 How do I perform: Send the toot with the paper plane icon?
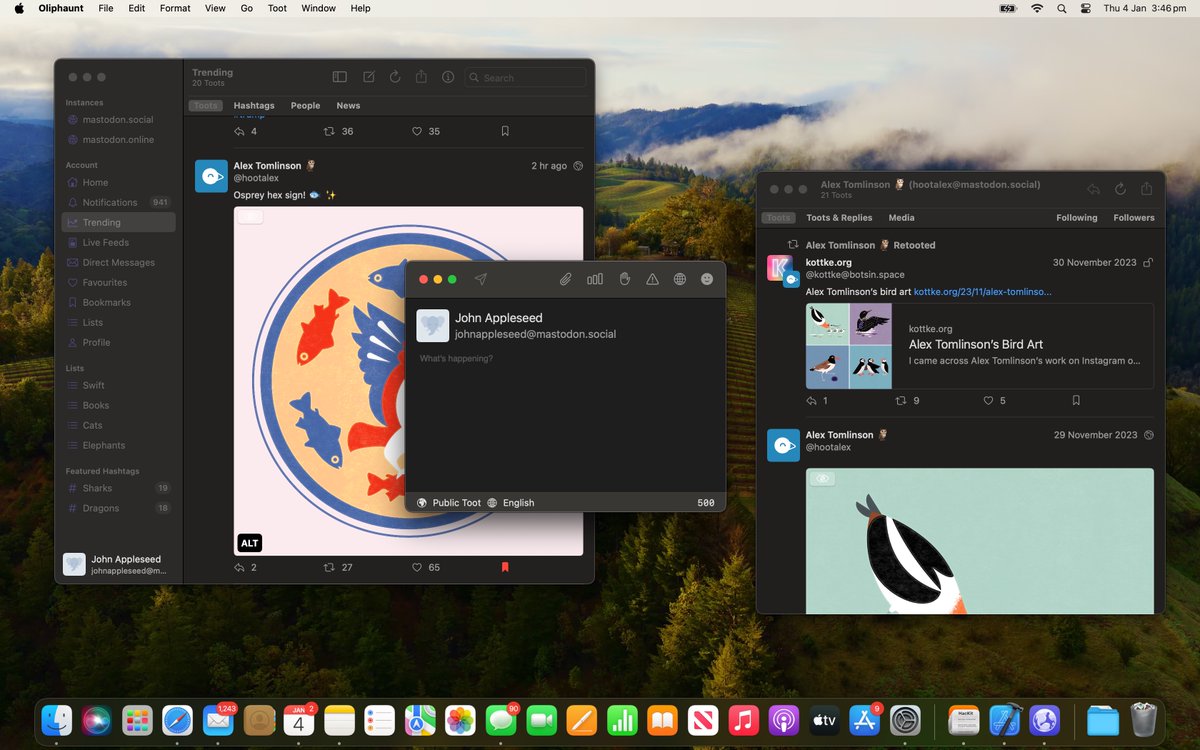click(x=482, y=279)
